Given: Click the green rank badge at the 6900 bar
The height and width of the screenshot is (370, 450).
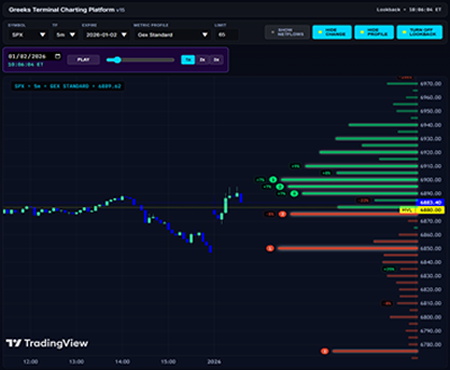Looking at the screenshot, I should (x=273, y=180).
